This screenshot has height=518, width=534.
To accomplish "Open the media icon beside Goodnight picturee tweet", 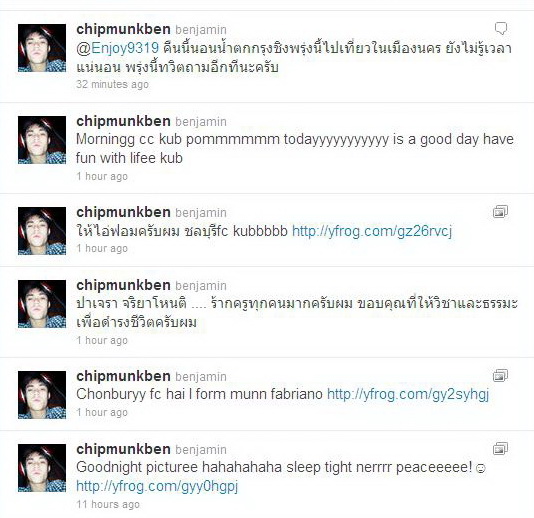I will (x=500, y=449).
